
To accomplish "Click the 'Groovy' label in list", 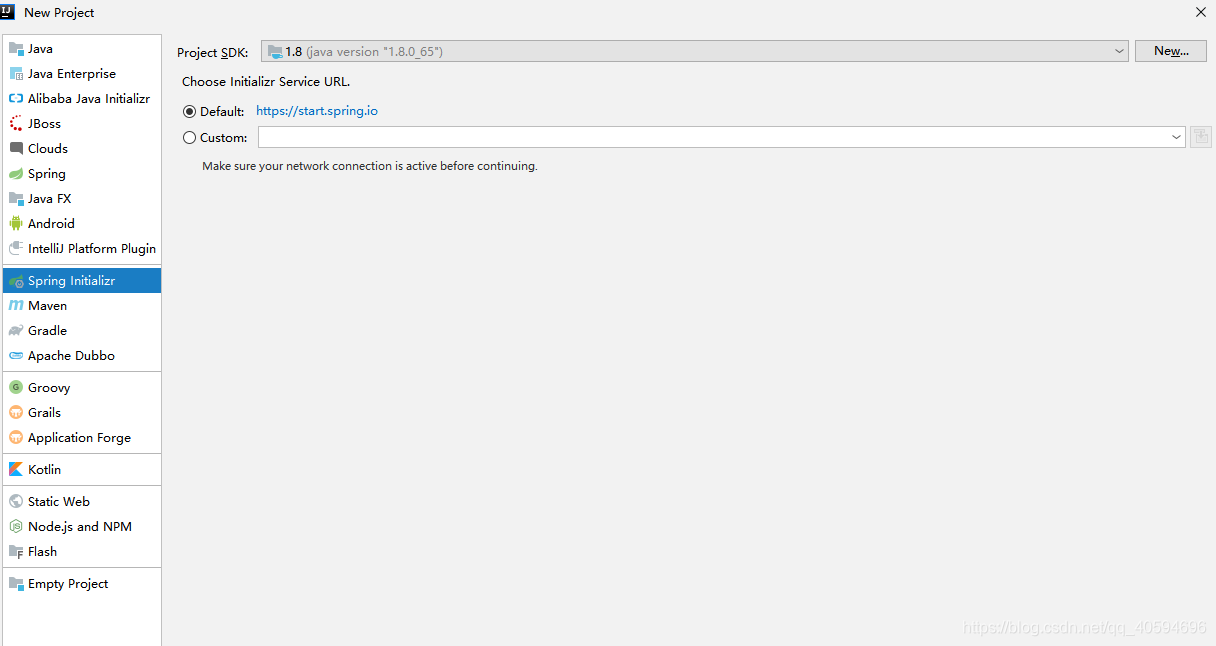I will (49, 388).
